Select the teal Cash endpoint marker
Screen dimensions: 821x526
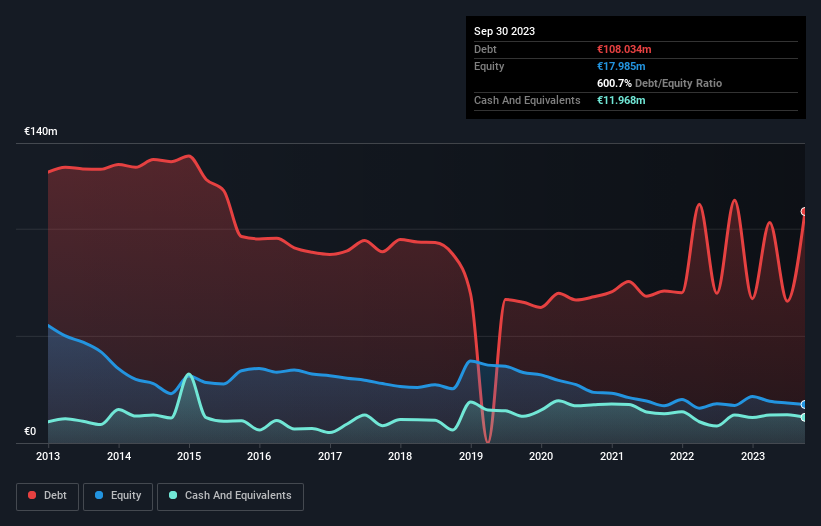pos(804,417)
